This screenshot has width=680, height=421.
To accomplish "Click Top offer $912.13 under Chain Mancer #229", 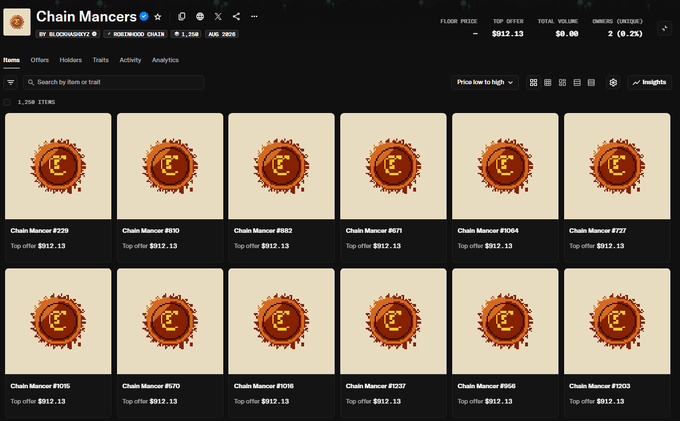I will (38, 246).
